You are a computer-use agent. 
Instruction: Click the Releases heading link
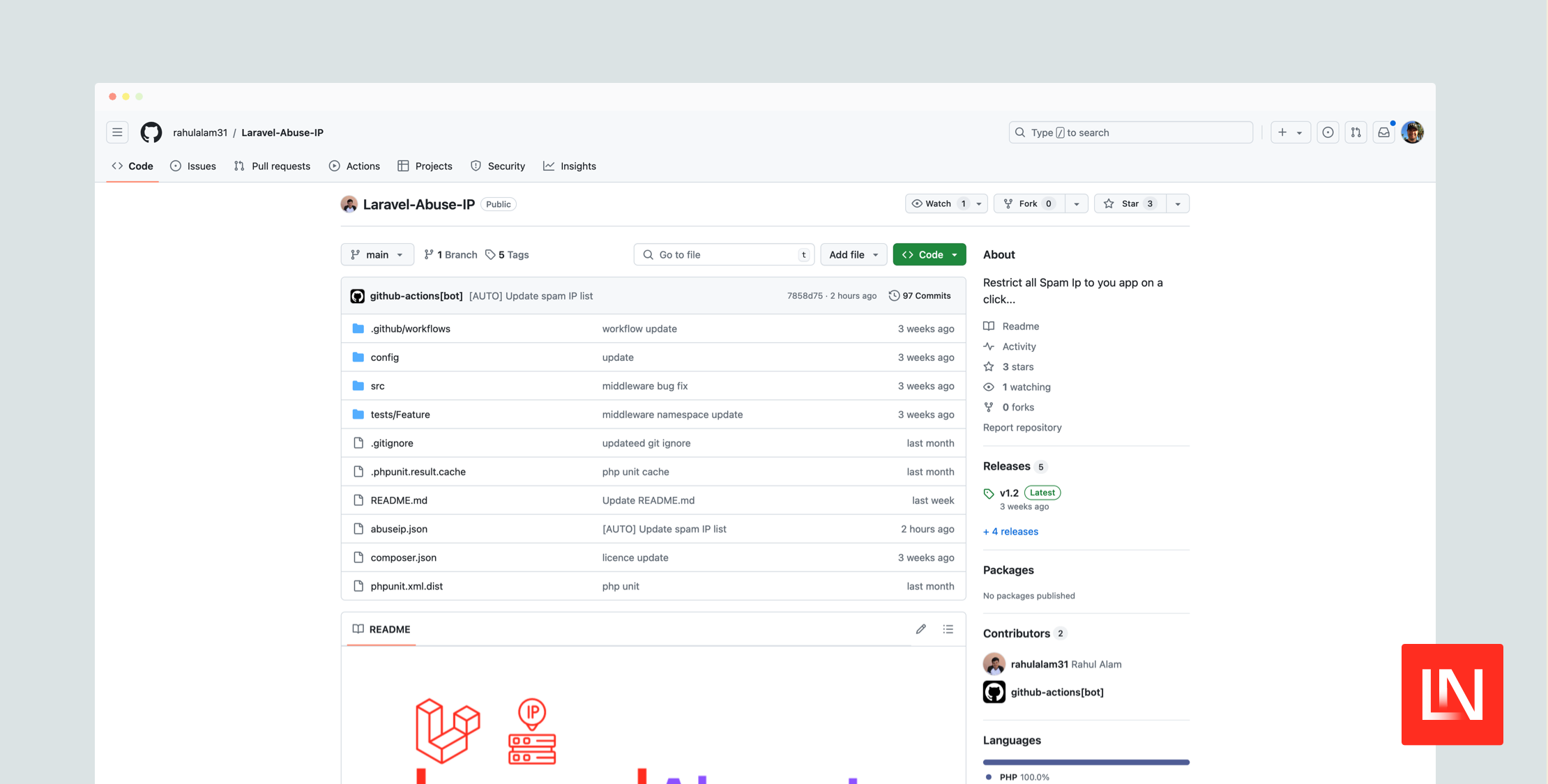(1006, 466)
